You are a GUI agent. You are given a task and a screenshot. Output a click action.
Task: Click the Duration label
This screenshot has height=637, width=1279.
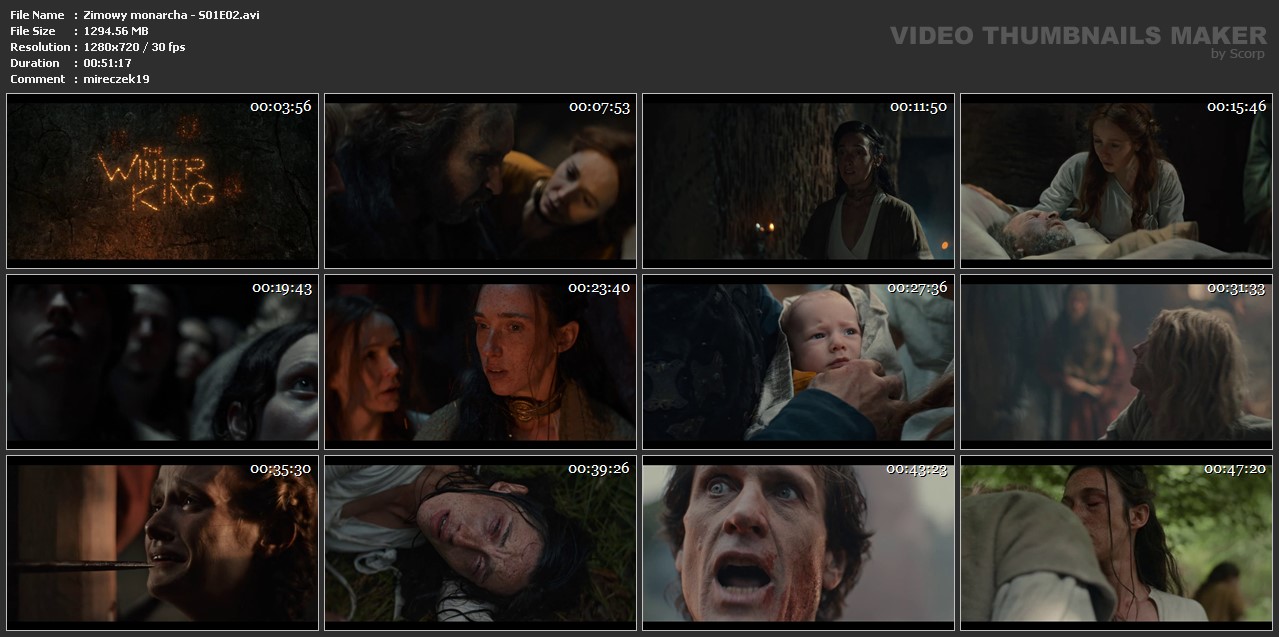(35, 63)
